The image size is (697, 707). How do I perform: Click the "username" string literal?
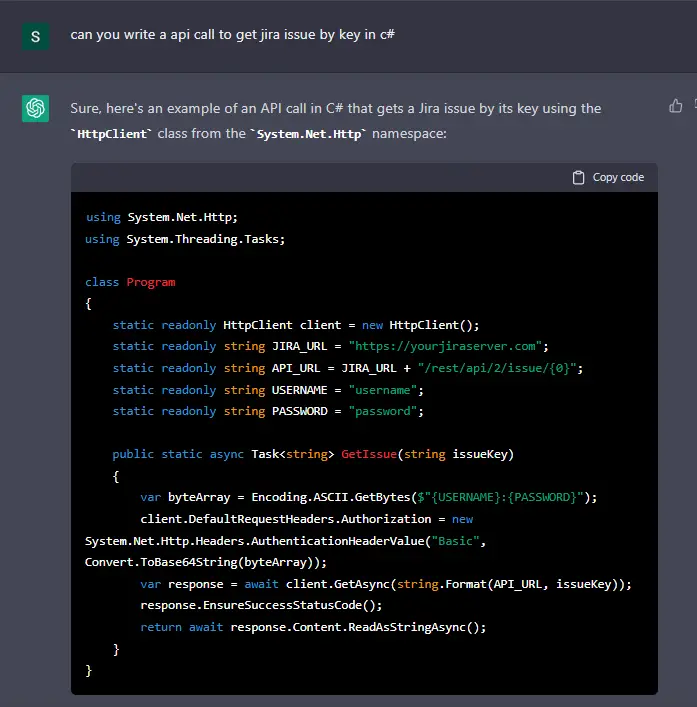pos(383,390)
